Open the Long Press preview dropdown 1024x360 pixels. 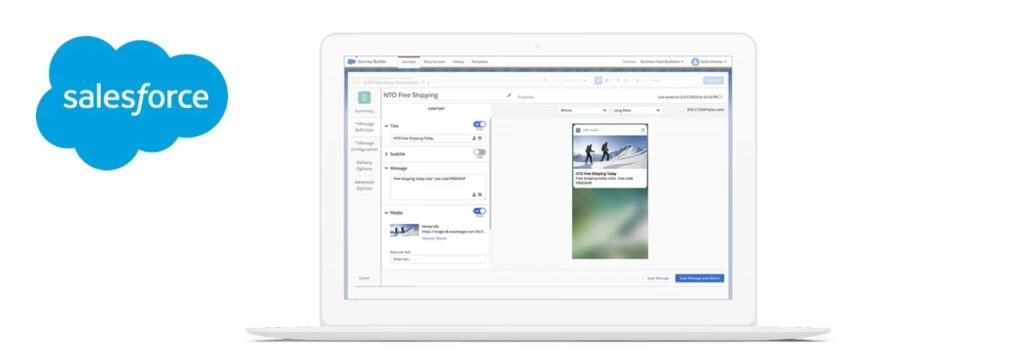(637, 110)
